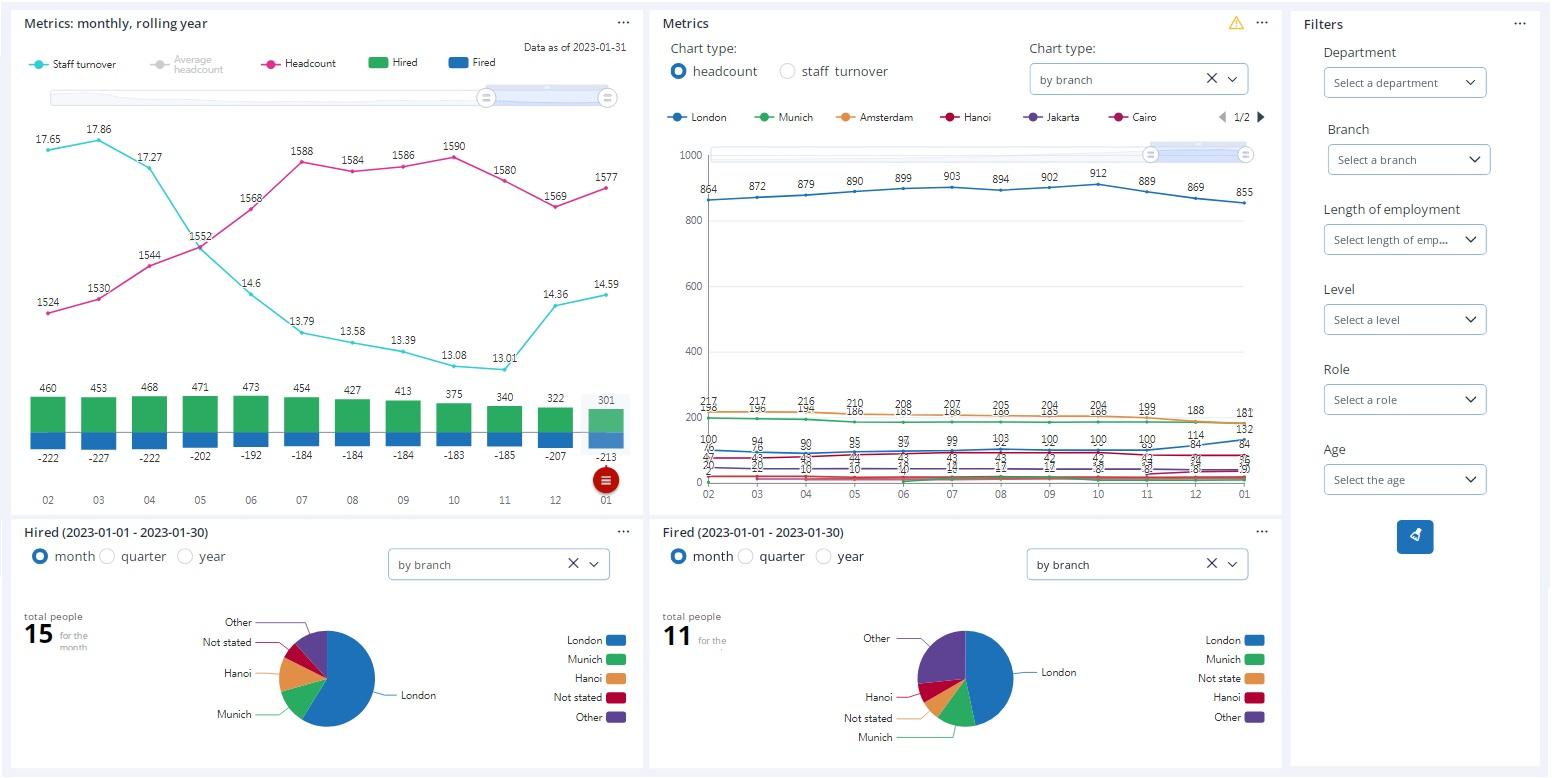Expand the Length of employment dropdown
1552x778 pixels.
tap(1404, 240)
